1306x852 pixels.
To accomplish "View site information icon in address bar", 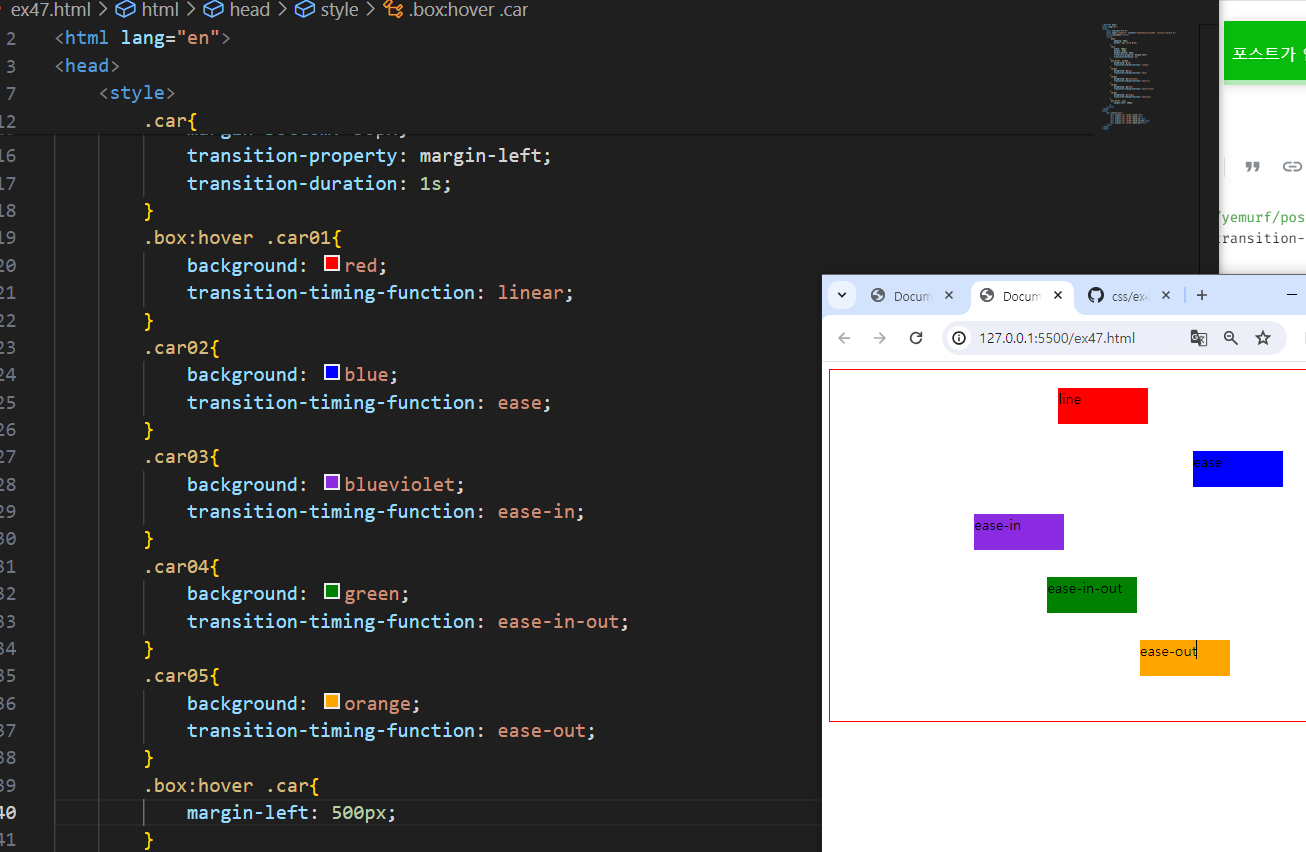I will coord(959,338).
